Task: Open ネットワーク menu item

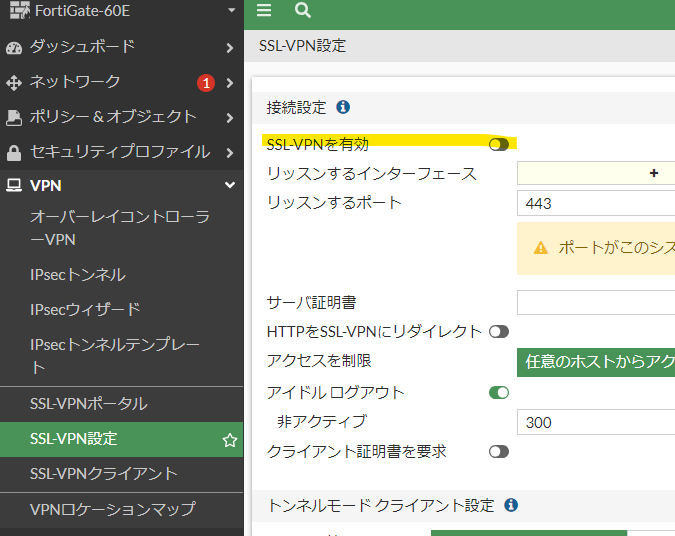Action: (75, 82)
